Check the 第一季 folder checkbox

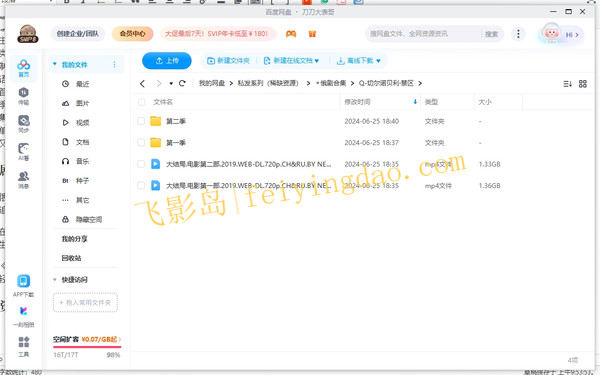pyautogui.click(x=141, y=143)
